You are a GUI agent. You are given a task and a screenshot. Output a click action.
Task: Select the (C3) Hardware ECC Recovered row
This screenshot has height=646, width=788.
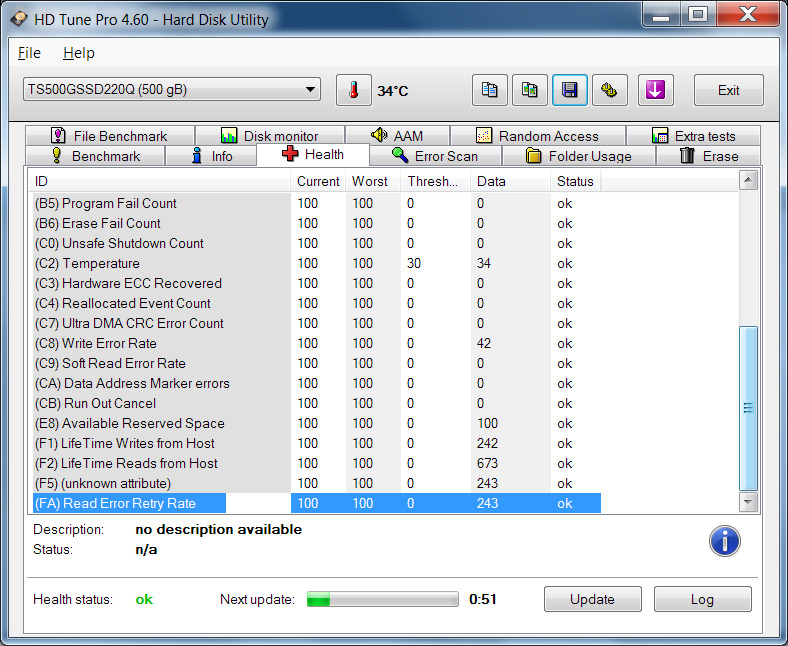(317, 284)
